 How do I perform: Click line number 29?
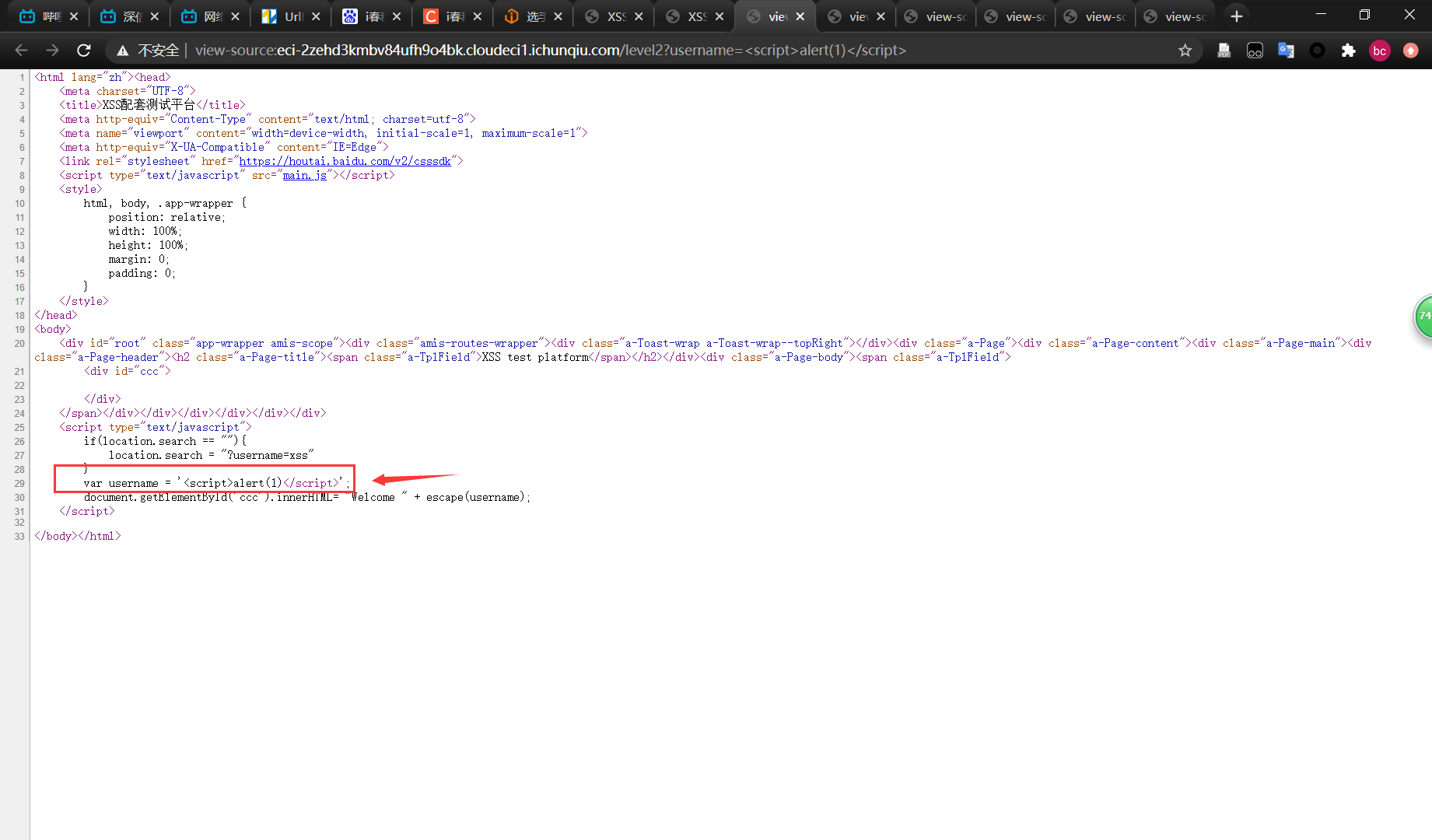19,484
